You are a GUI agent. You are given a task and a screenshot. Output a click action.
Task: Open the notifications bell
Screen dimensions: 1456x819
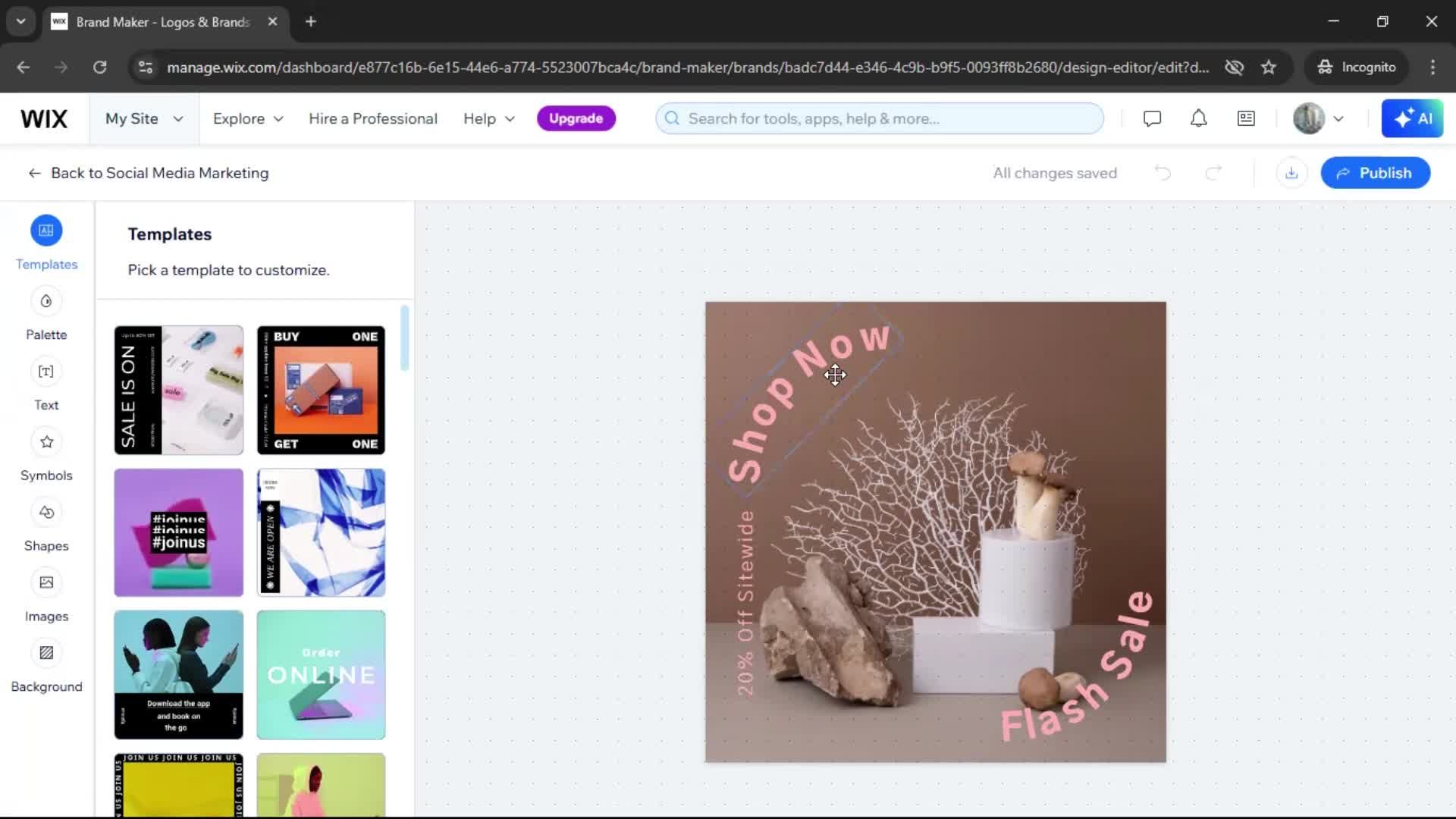1198,118
